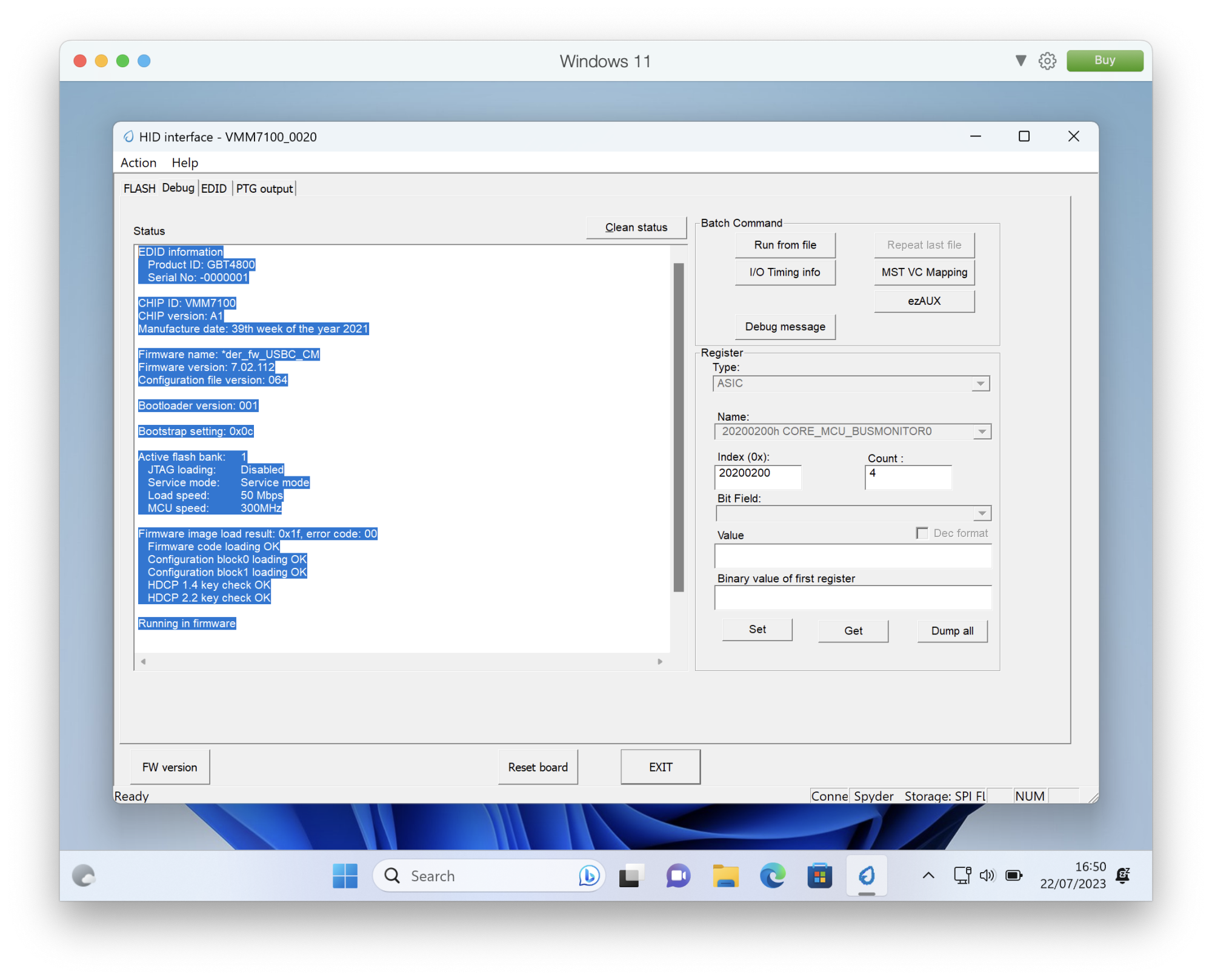Viewport: 1212px width, 980px height.
Task: Expand the Bit Field dropdown
Action: [x=981, y=514]
